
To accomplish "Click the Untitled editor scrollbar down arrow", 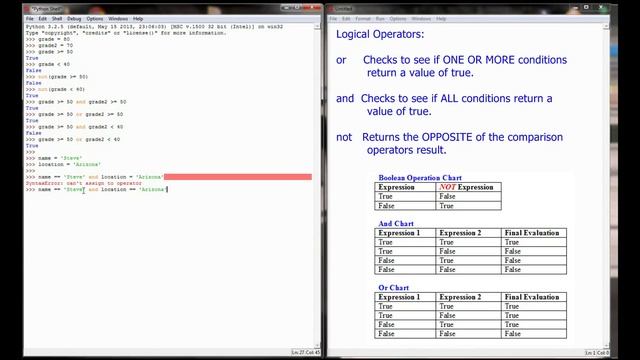I will click(606, 346).
